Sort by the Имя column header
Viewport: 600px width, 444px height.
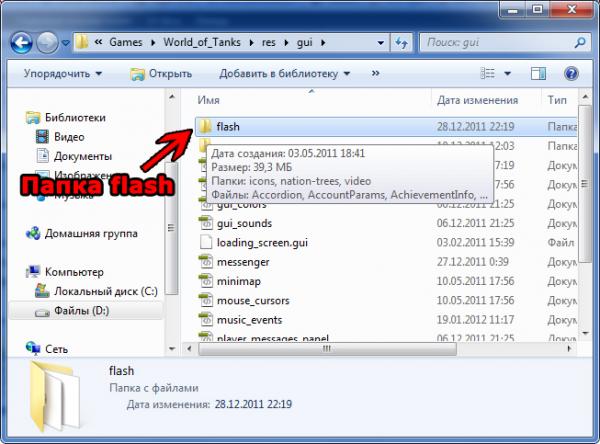pos(209,100)
